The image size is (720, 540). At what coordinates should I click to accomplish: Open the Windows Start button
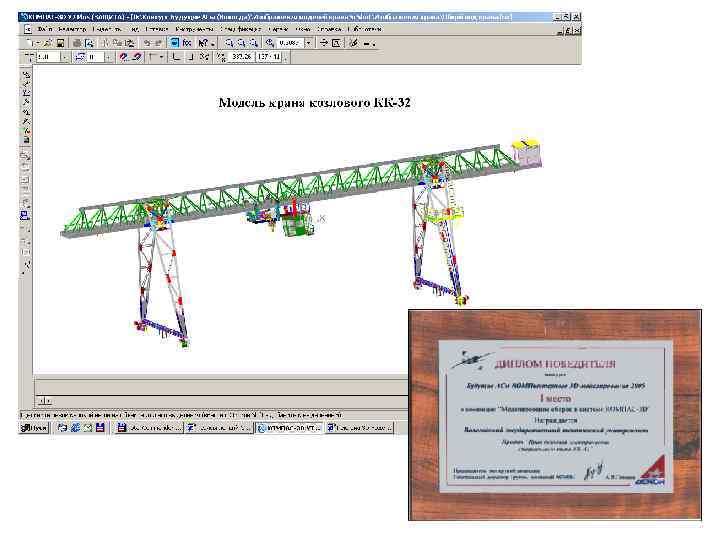34,428
